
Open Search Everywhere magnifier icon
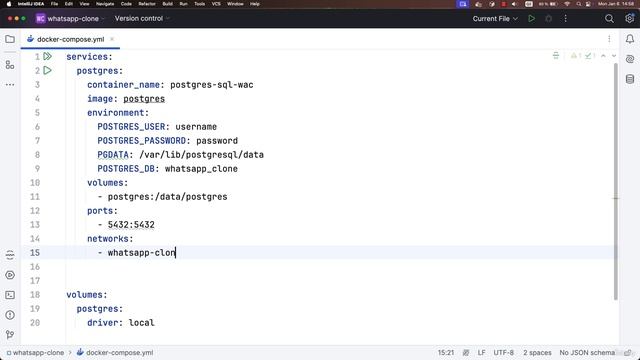click(x=609, y=18)
